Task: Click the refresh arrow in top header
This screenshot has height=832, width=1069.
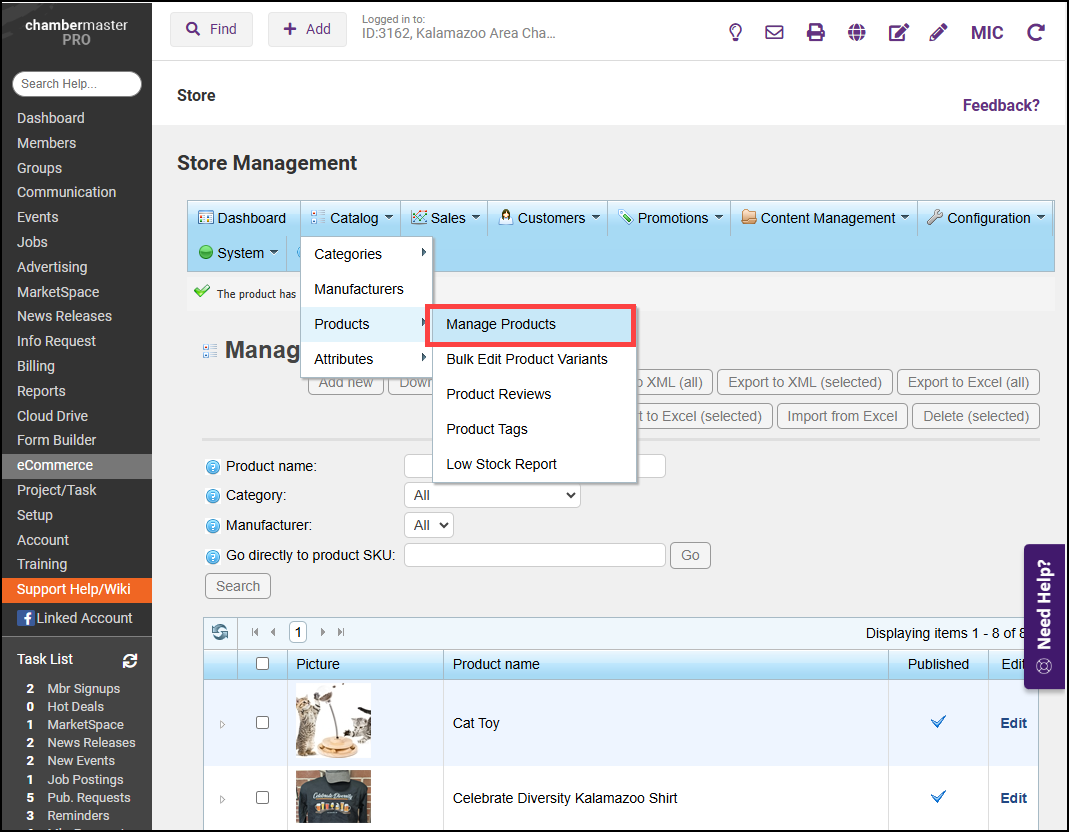Action: pyautogui.click(x=1036, y=32)
